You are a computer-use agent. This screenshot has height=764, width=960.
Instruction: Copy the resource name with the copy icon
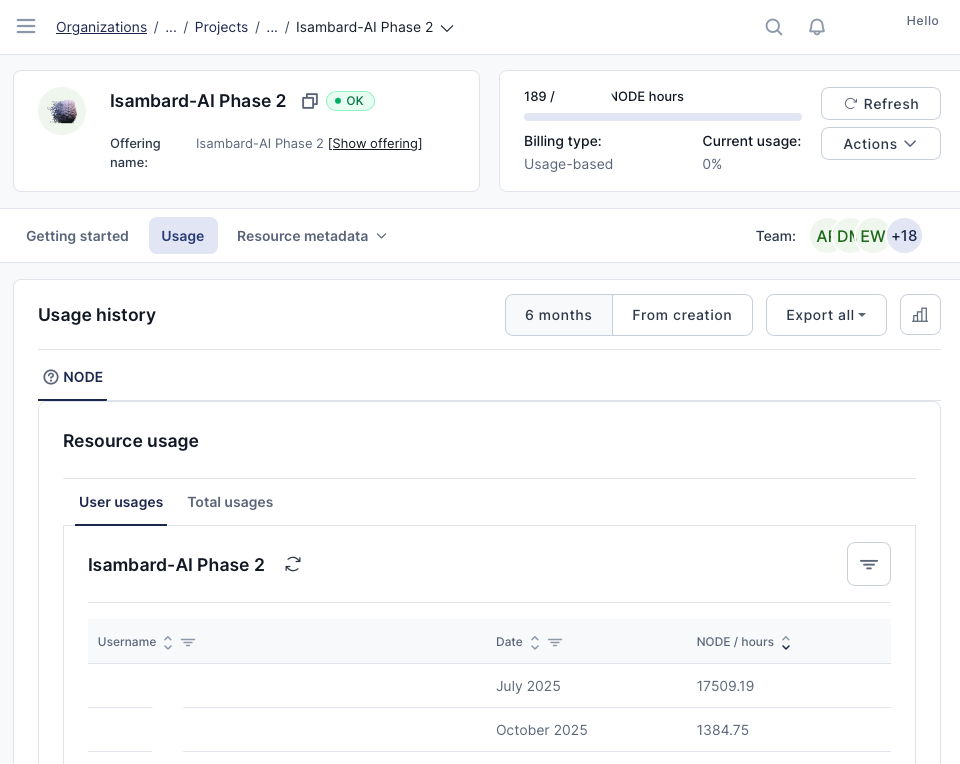[x=310, y=101]
